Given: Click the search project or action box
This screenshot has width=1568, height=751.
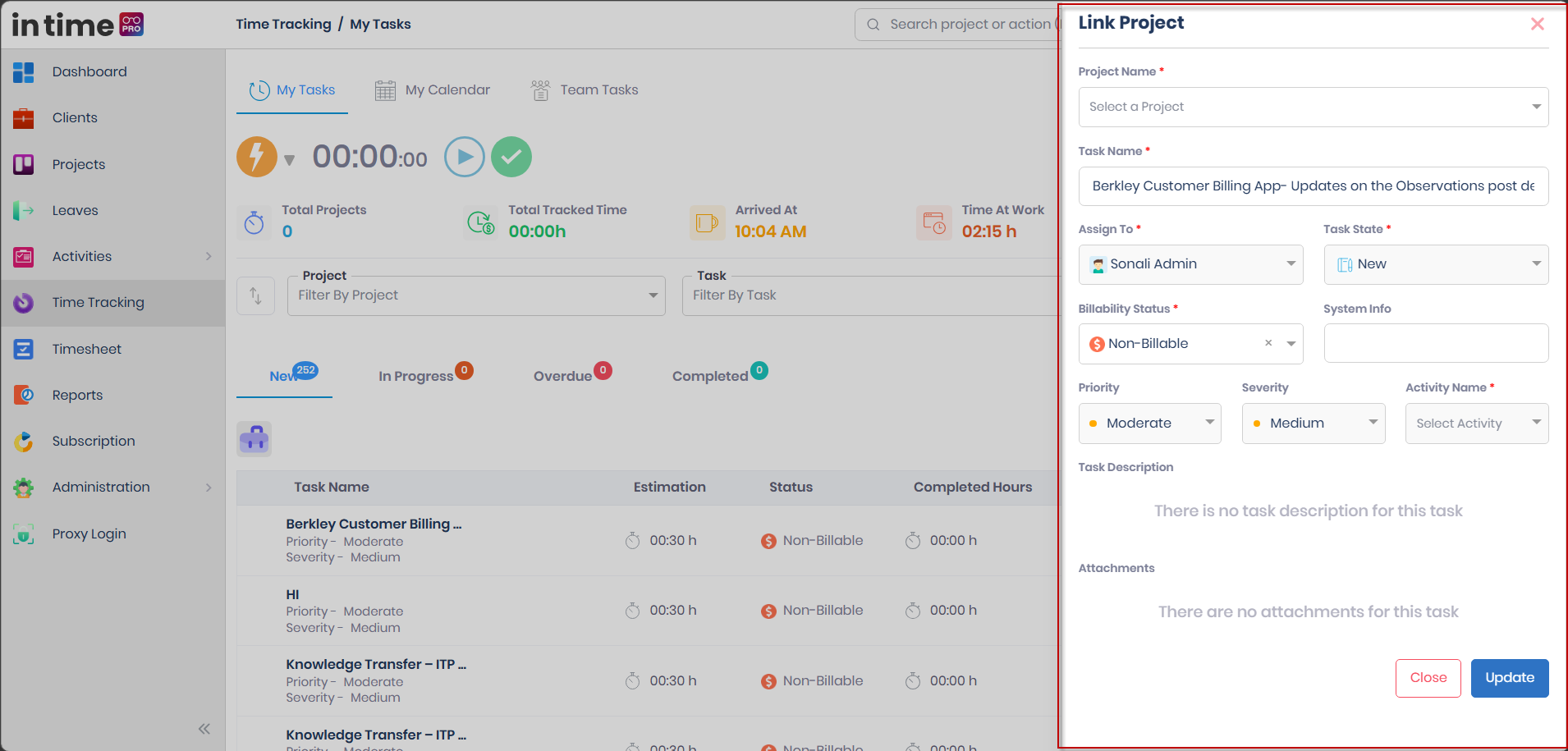Looking at the screenshot, I should pyautogui.click(x=957, y=25).
